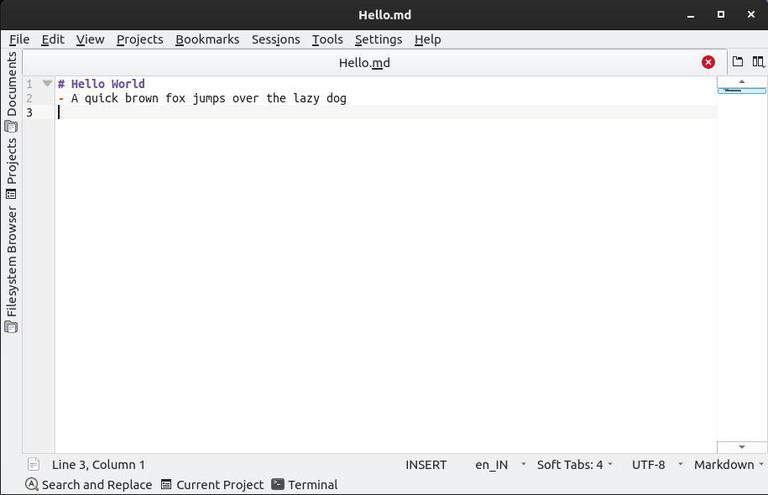
Task: Open the Projects side panel
Action: coord(11,168)
